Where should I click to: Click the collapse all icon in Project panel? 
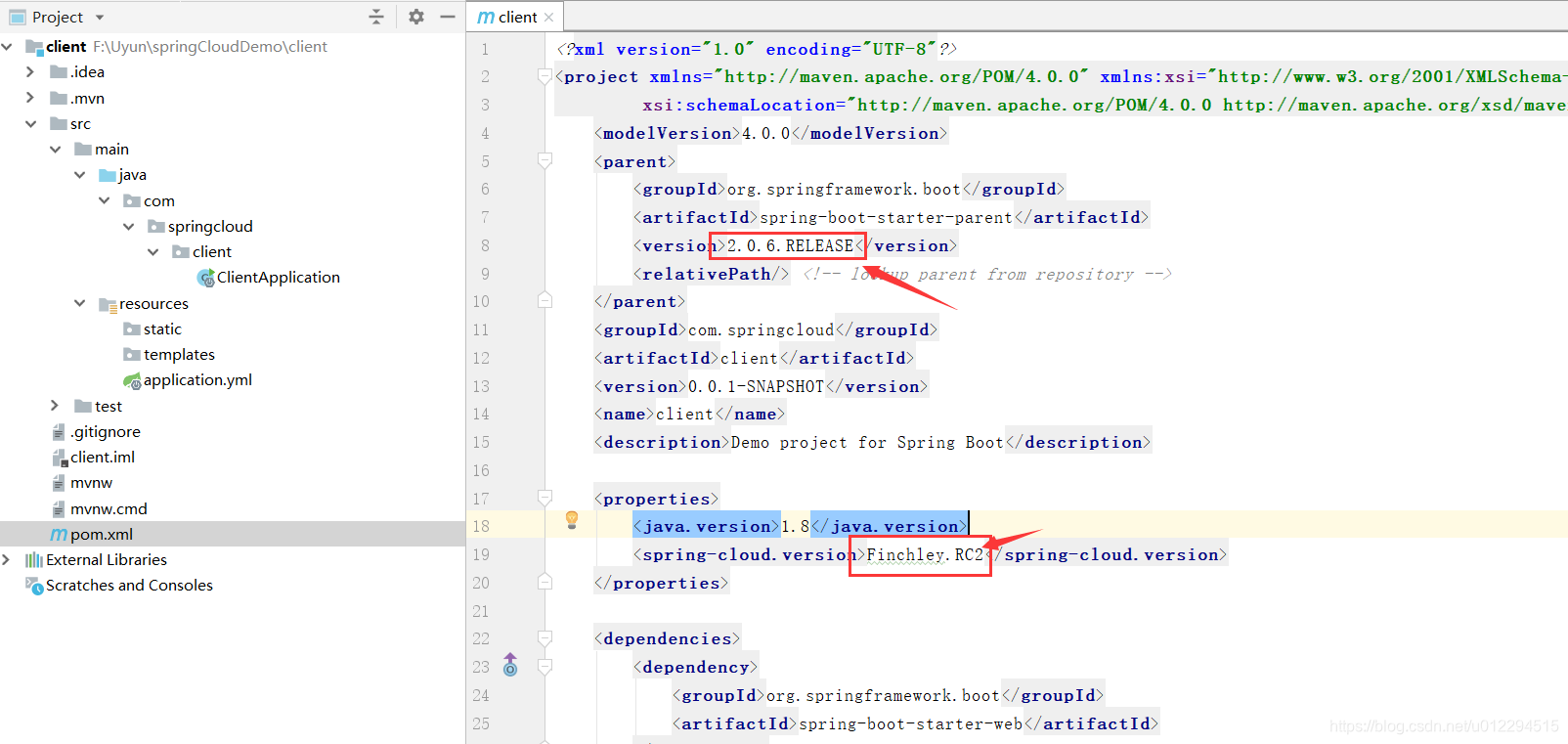coord(376,17)
